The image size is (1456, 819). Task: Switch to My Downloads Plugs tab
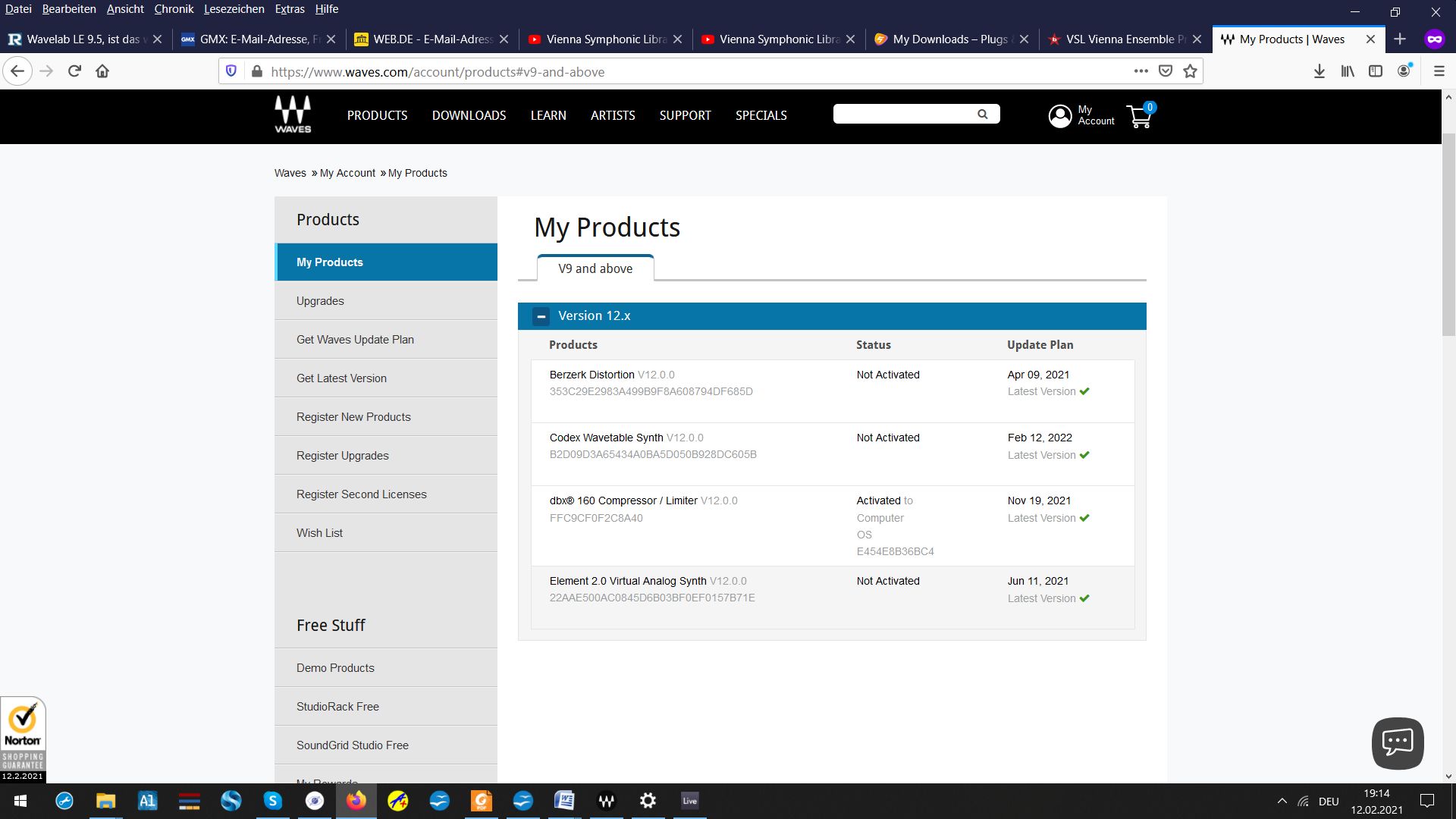coord(952,39)
